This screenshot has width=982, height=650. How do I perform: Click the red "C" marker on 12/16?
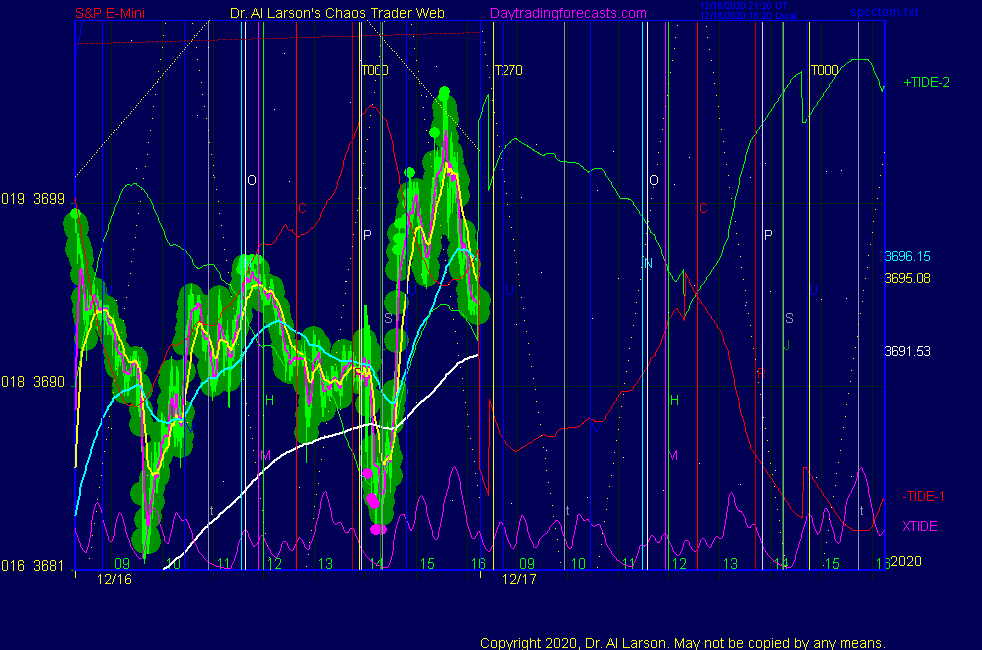tap(302, 208)
